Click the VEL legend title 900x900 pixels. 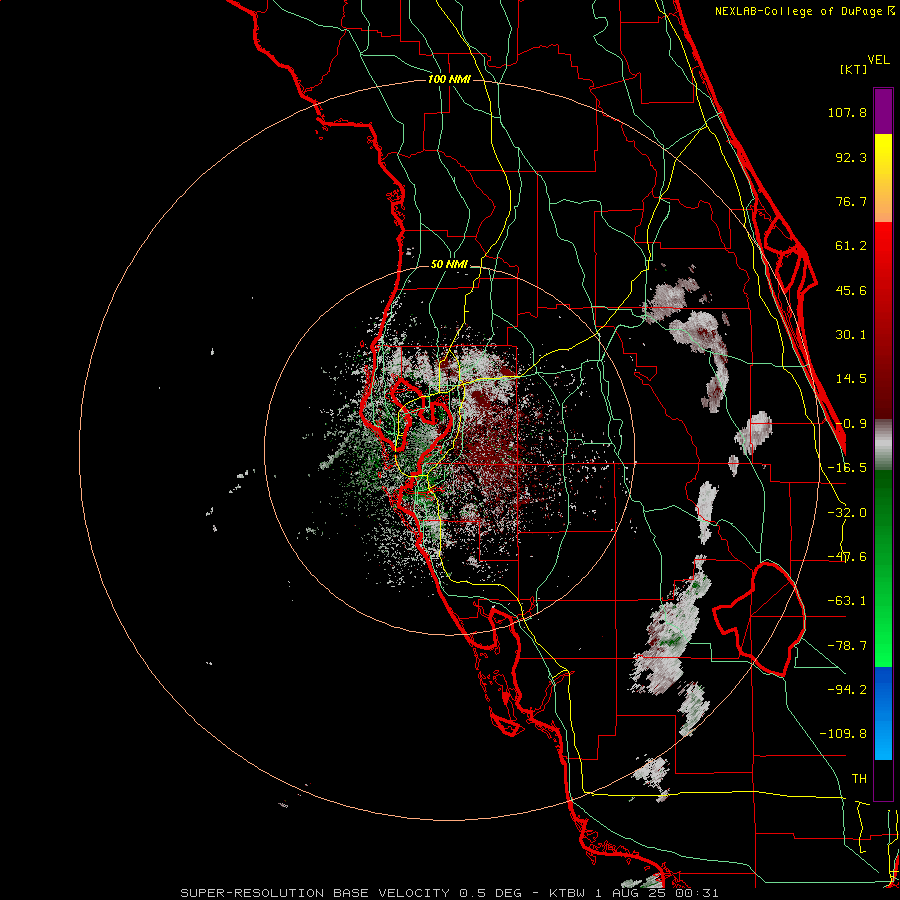pyautogui.click(x=878, y=60)
